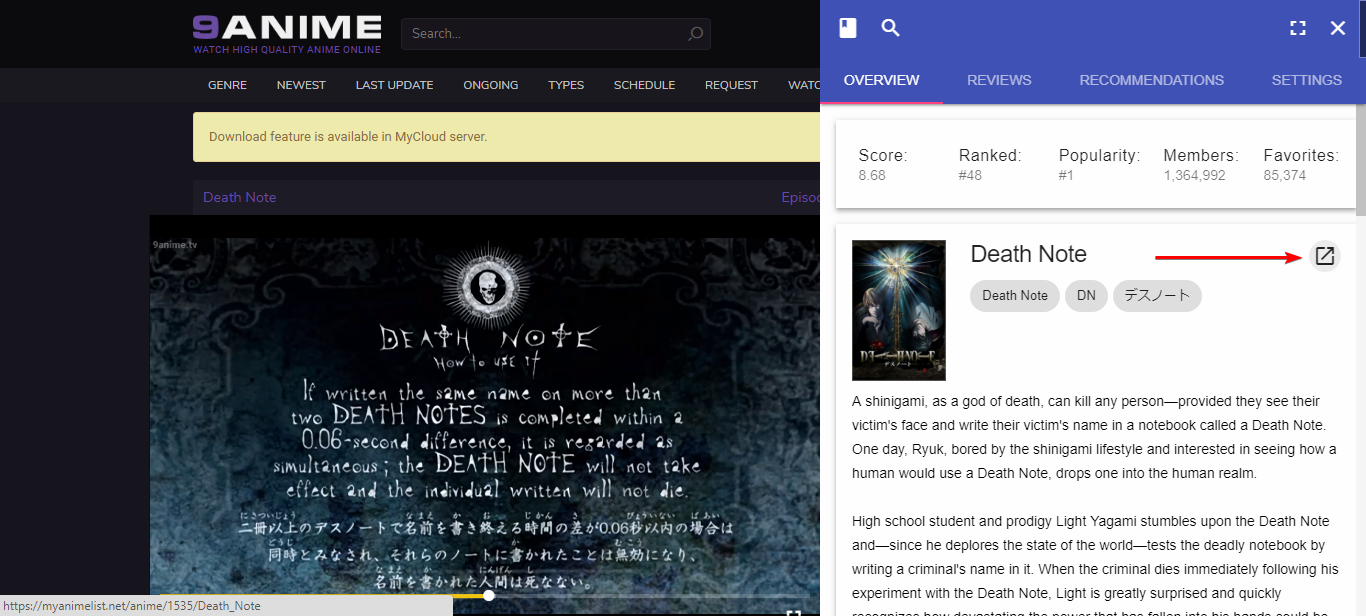Open the Request page
Viewport: 1366px width, 616px height.
click(731, 85)
